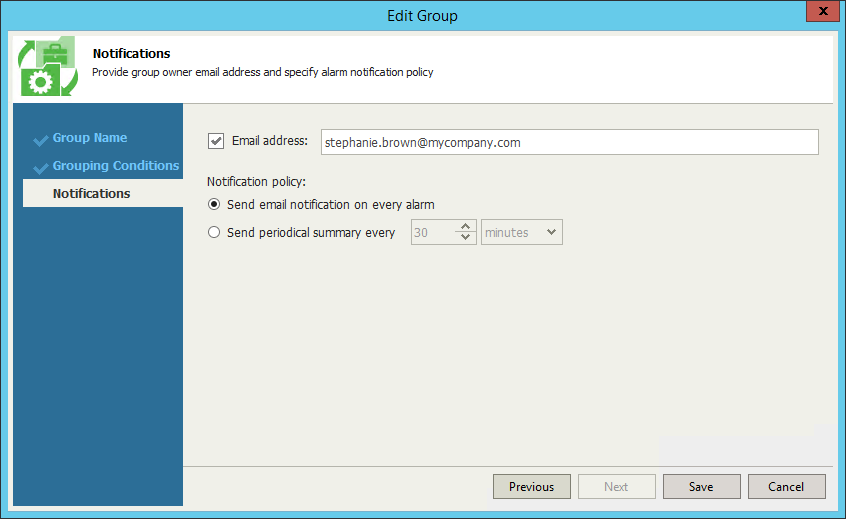Viewport: 846px width, 519px height.
Task: Open the minutes unit dropdown
Action: point(522,232)
